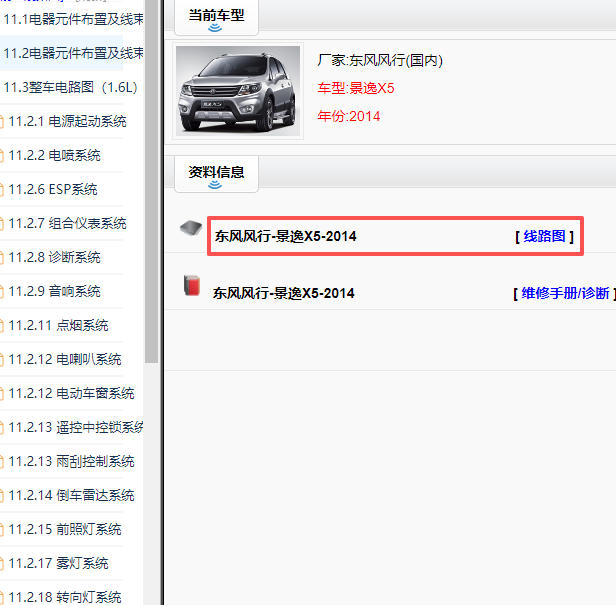Click document icon beside 11.2.6 ESP系统
The width and height of the screenshot is (616, 605).
coord(1,190)
